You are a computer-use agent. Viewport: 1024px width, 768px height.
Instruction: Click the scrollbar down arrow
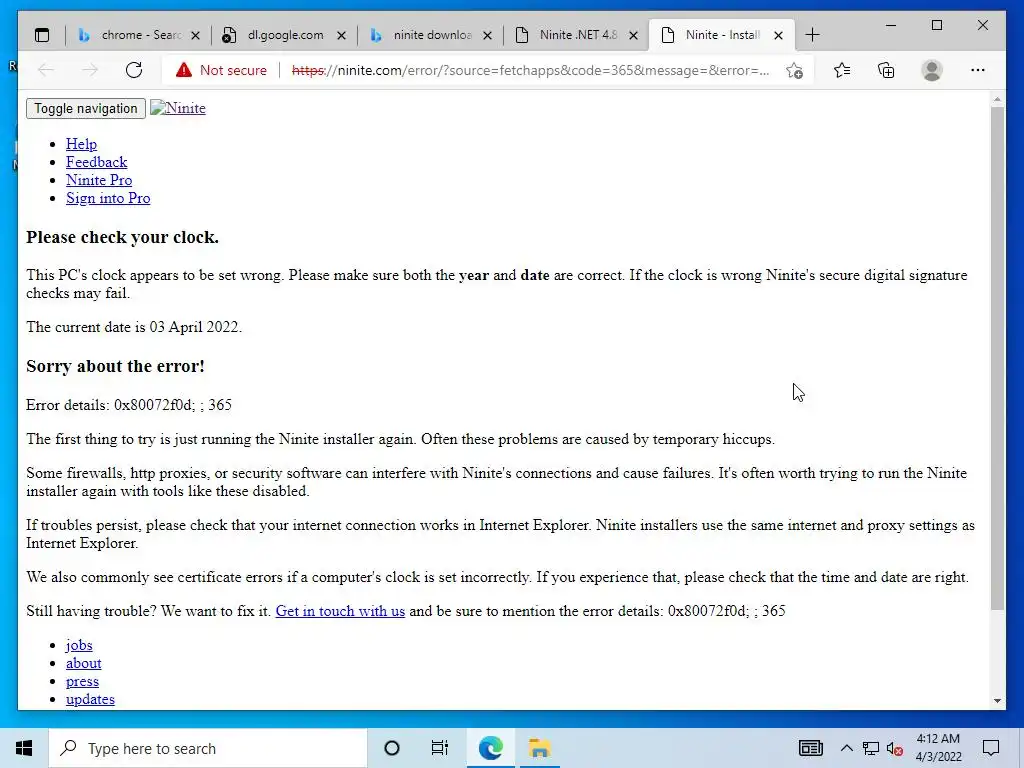pyautogui.click(x=997, y=701)
